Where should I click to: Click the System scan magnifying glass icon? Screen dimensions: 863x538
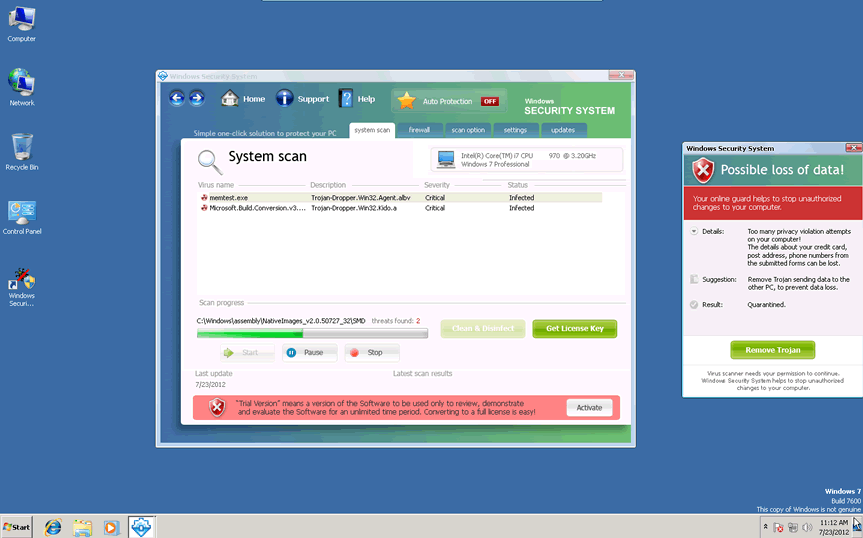[210, 161]
